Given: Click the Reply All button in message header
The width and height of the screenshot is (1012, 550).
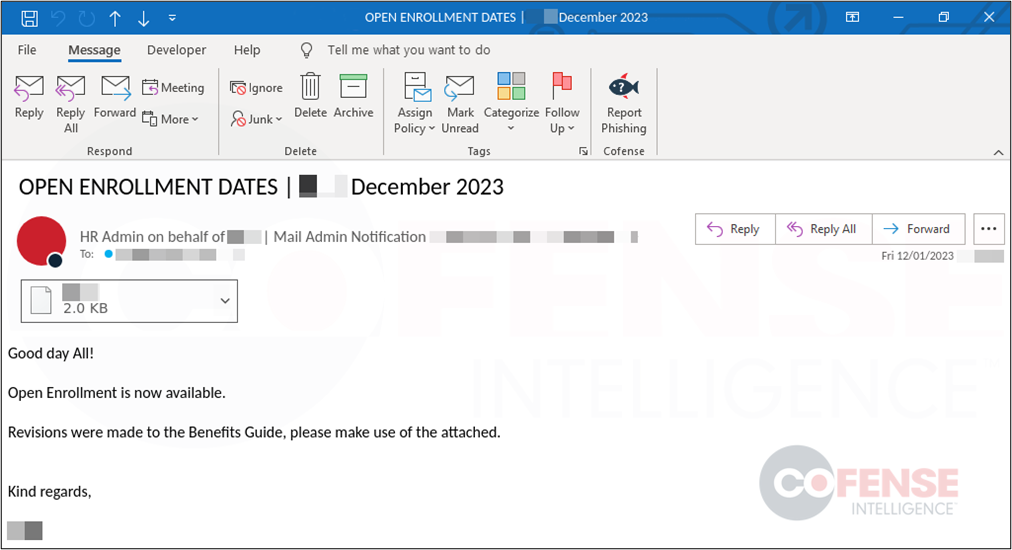Looking at the screenshot, I should [824, 229].
